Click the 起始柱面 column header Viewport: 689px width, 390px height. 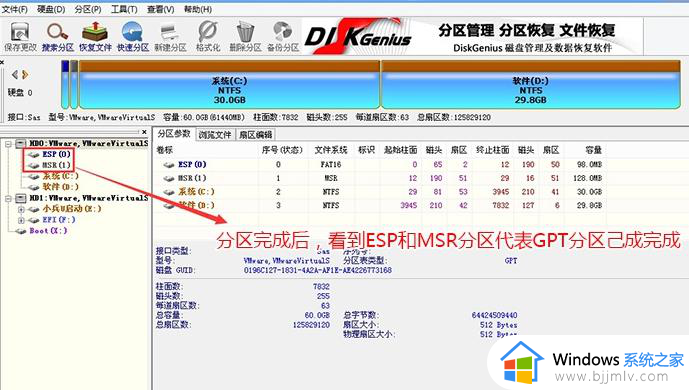[400, 150]
